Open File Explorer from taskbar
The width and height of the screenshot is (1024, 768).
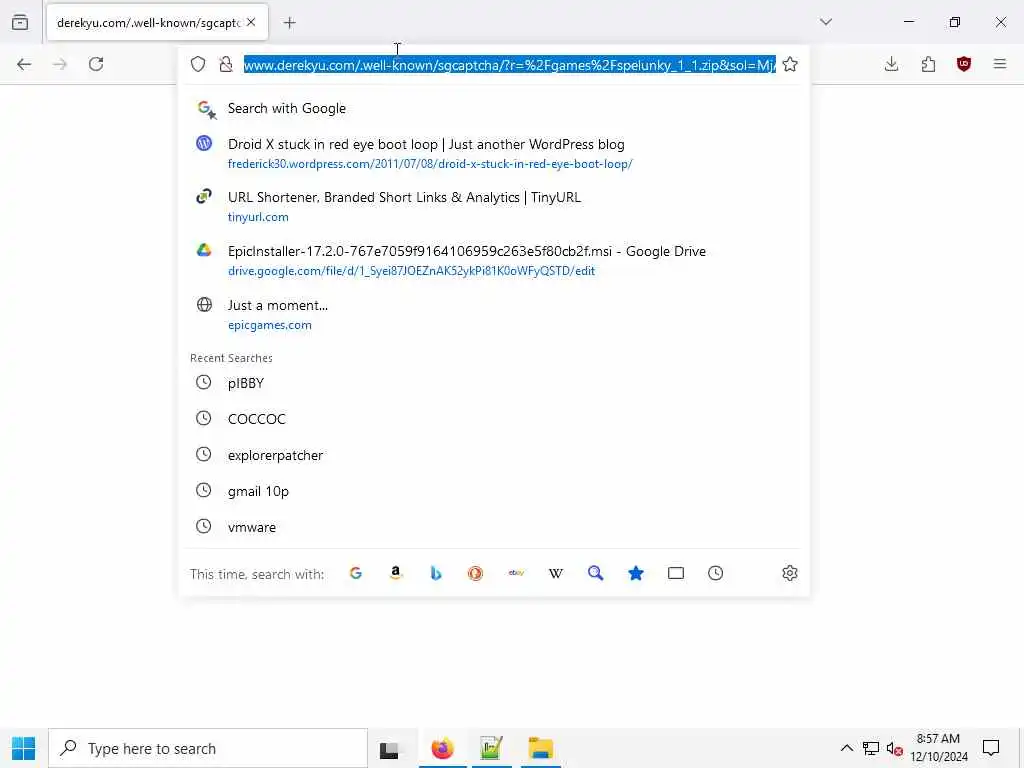541,748
